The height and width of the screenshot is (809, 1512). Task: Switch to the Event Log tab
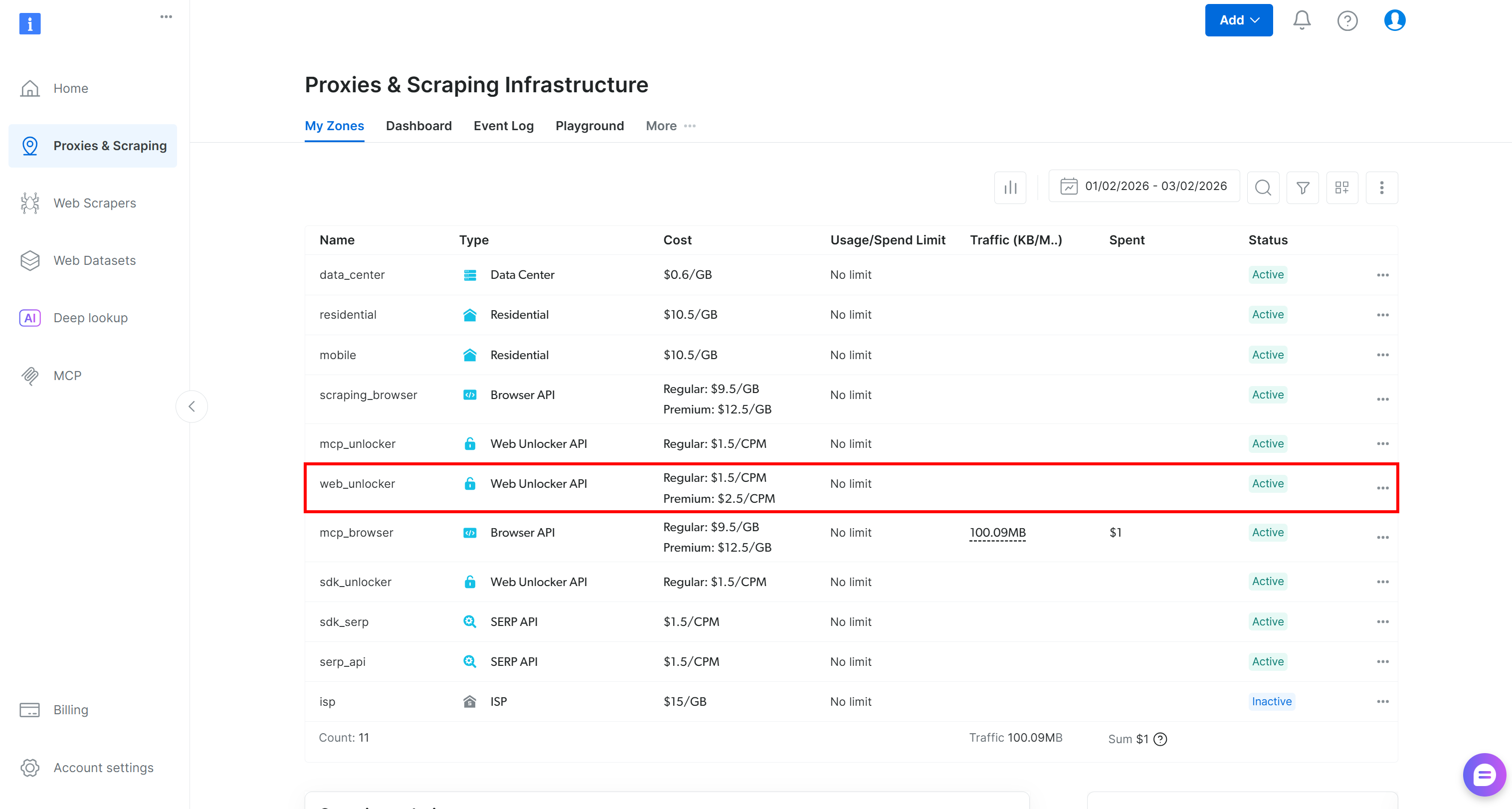click(503, 126)
